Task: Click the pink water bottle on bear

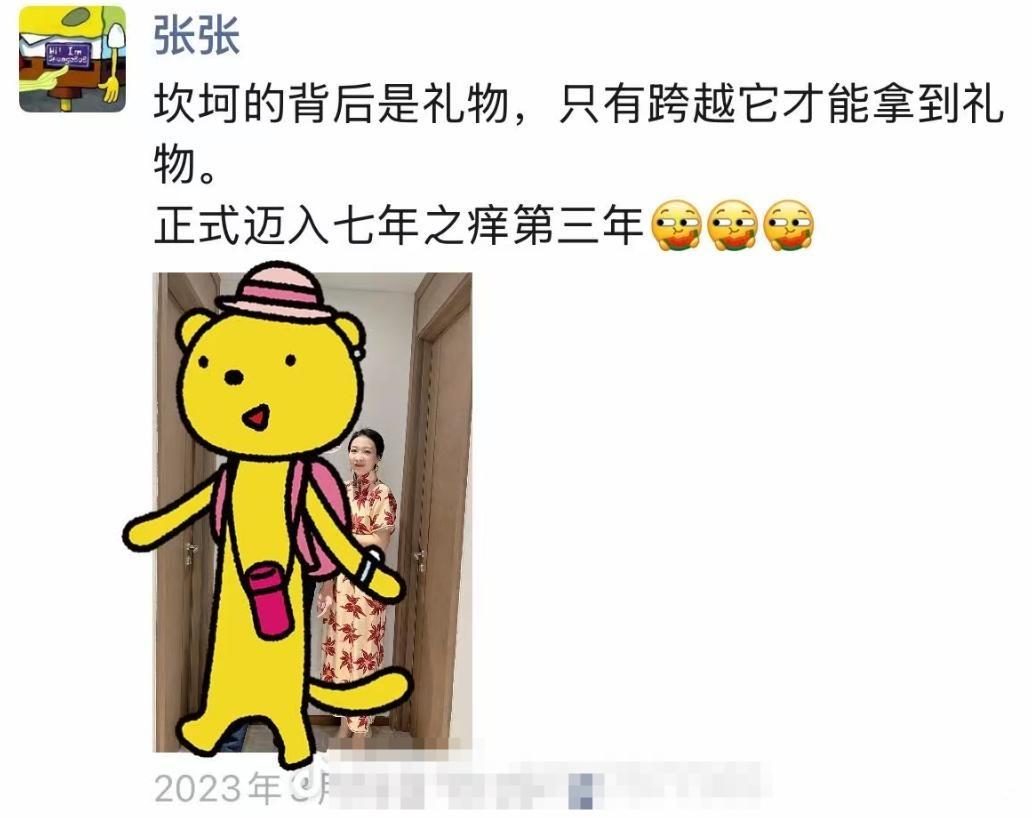Action: pyautogui.click(x=270, y=598)
